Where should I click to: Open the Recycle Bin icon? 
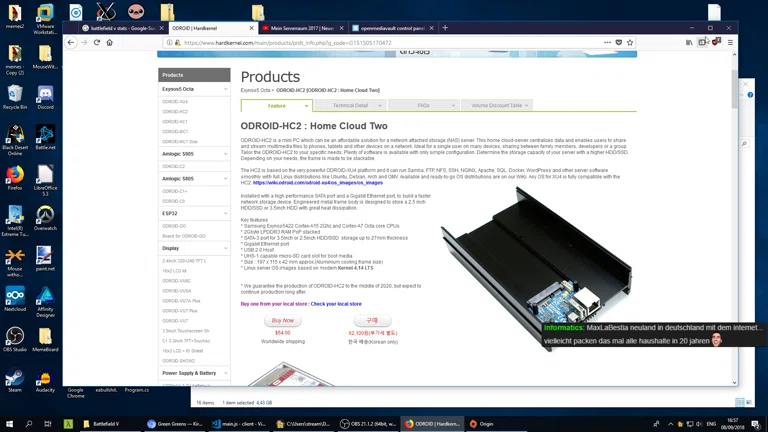tap(15, 95)
